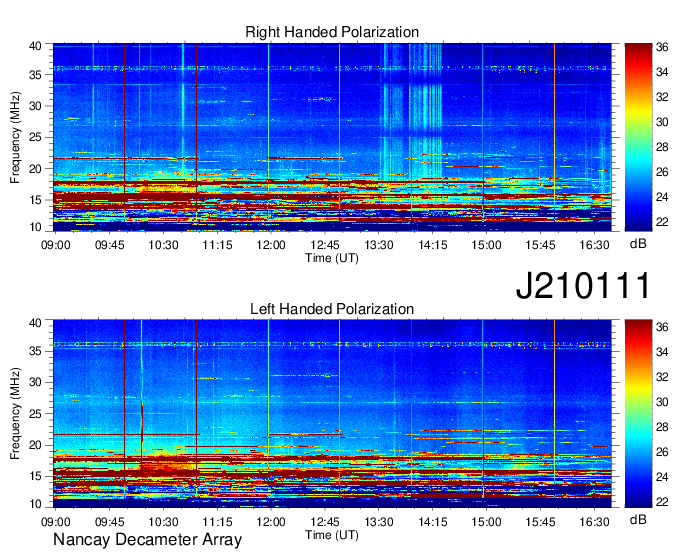Screen dimensions: 680x552
Task: Click "35" frequency tick on Left Handed plot
Action: pos(35,351)
